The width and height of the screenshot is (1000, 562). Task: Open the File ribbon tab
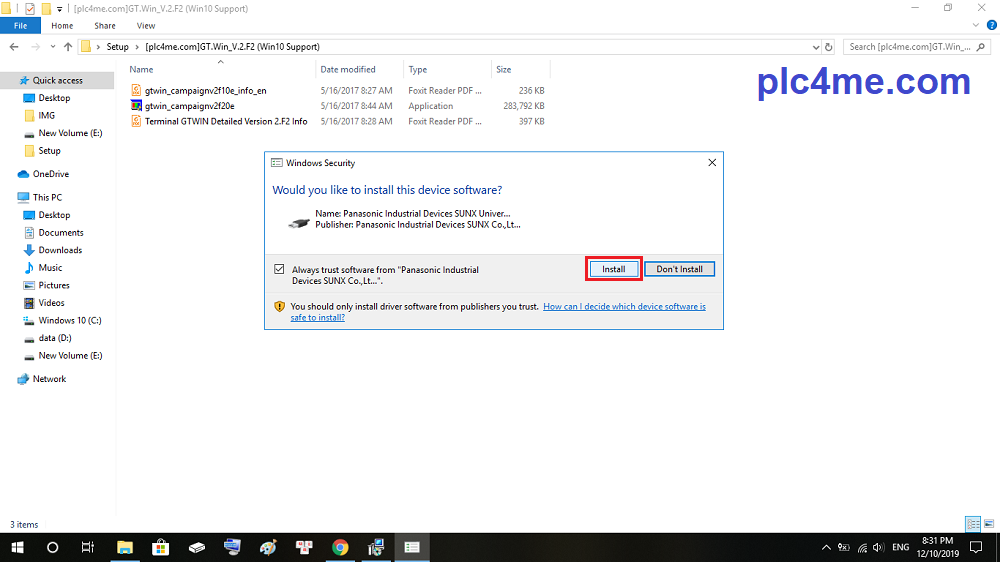pos(20,26)
